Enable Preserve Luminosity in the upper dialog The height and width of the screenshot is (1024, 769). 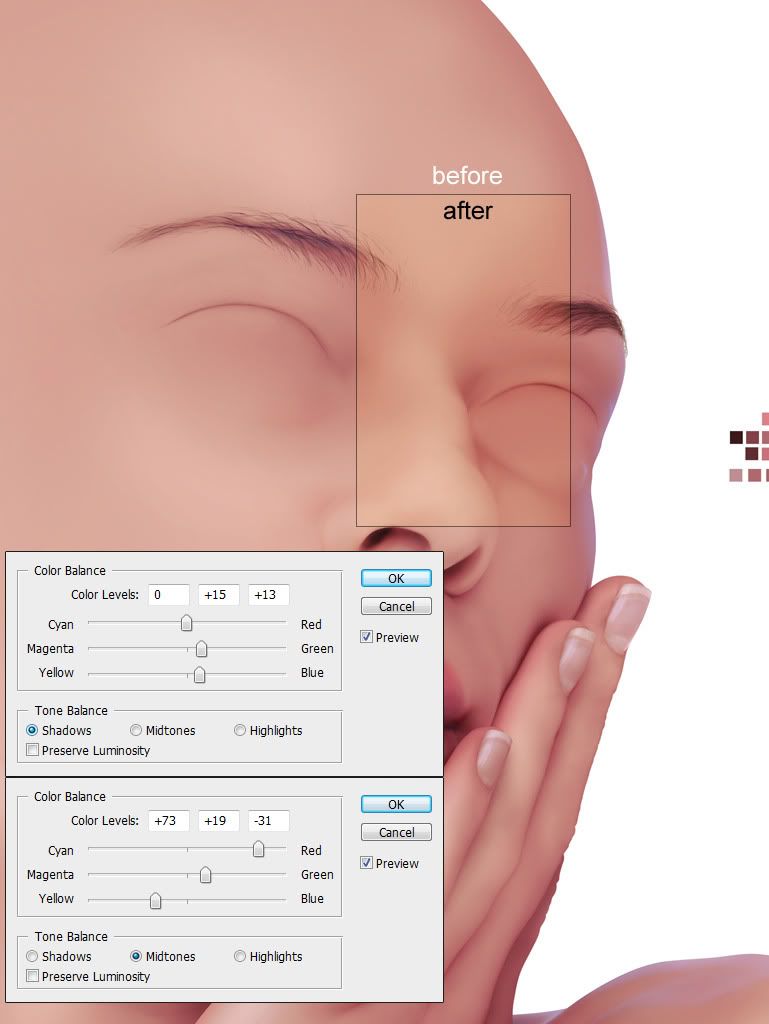pyautogui.click(x=33, y=750)
